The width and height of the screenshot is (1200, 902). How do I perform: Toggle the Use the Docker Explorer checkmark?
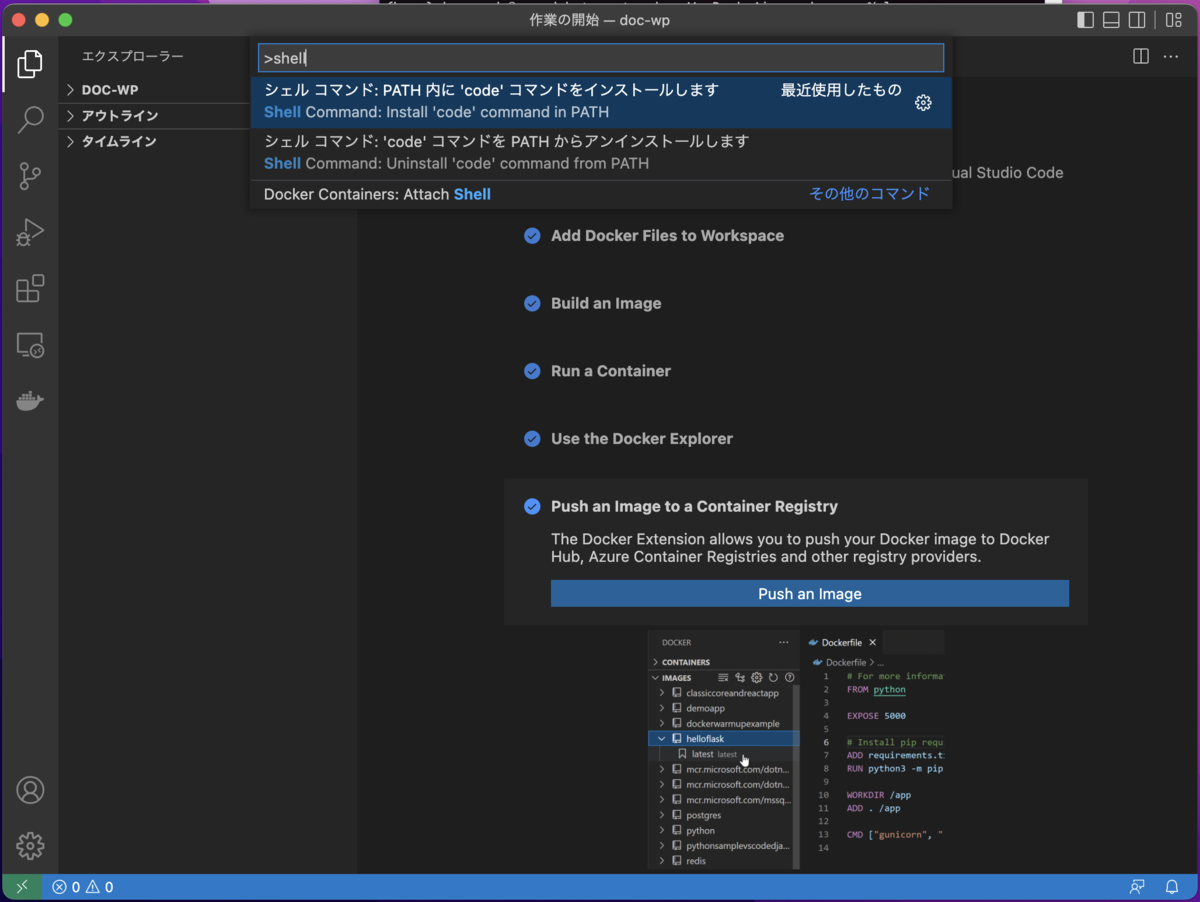point(532,439)
